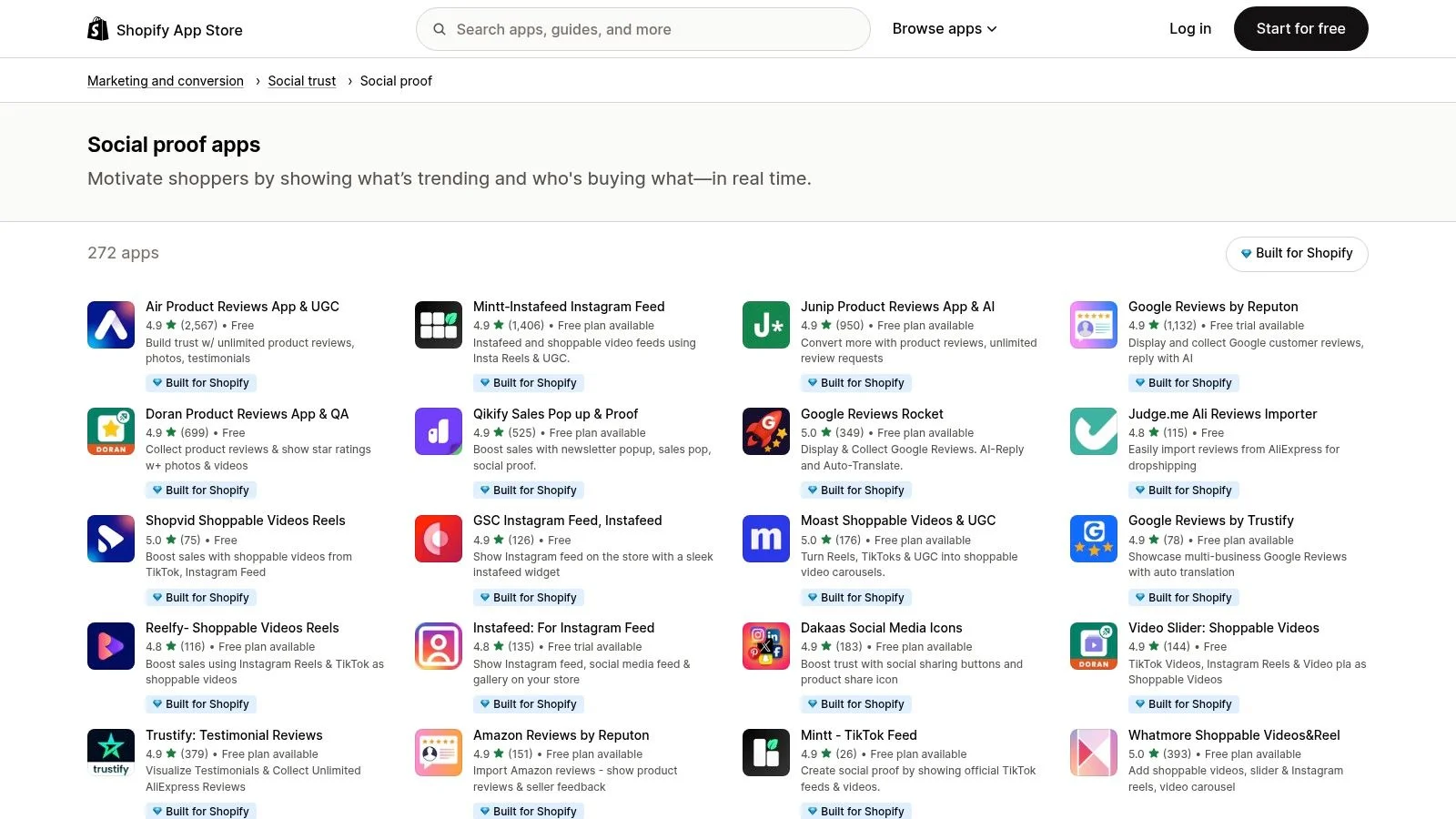Click the Social proof breadcrumb text

pyautogui.click(x=396, y=81)
